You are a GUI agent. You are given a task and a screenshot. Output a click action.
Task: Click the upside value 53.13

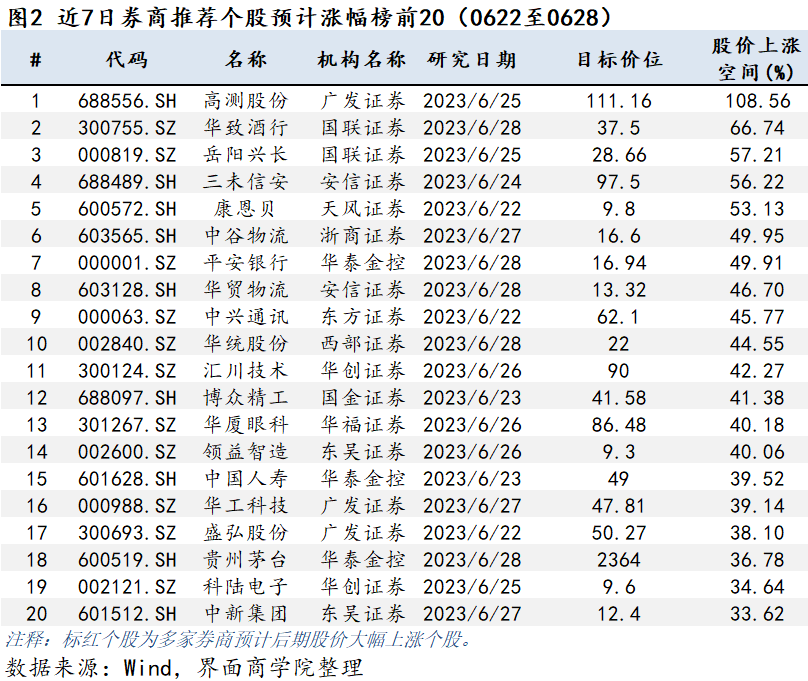[758, 209]
